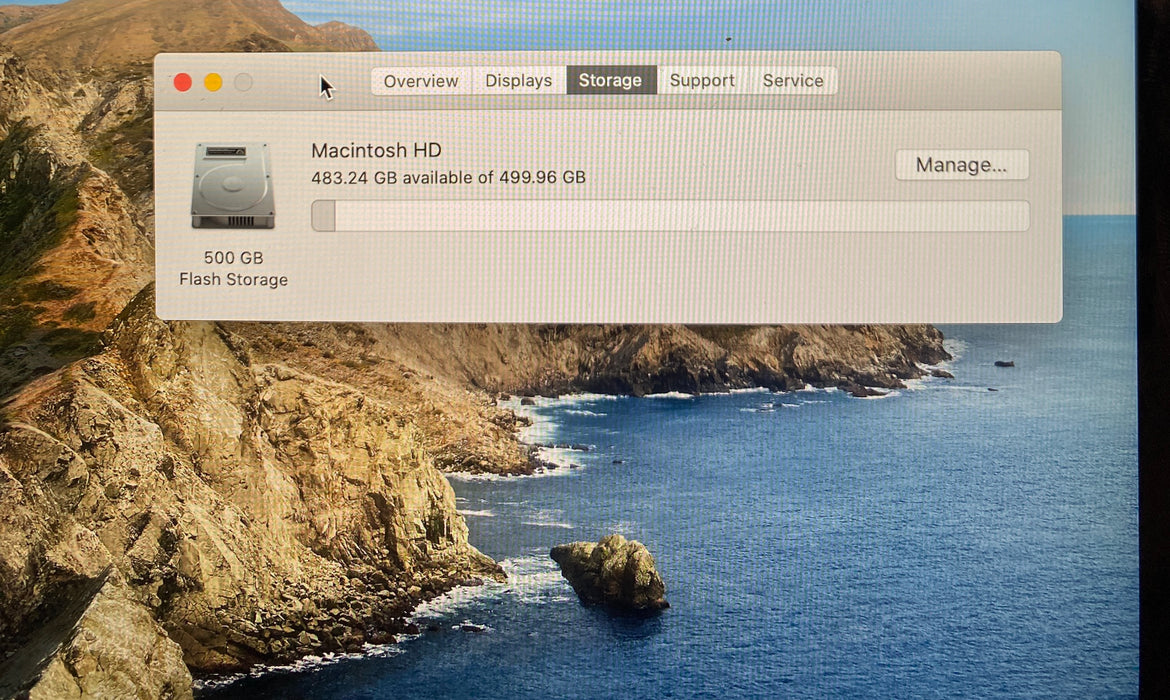Click the Macintosh HD volume name
Screen dimensions: 1170x700
pos(376,150)
